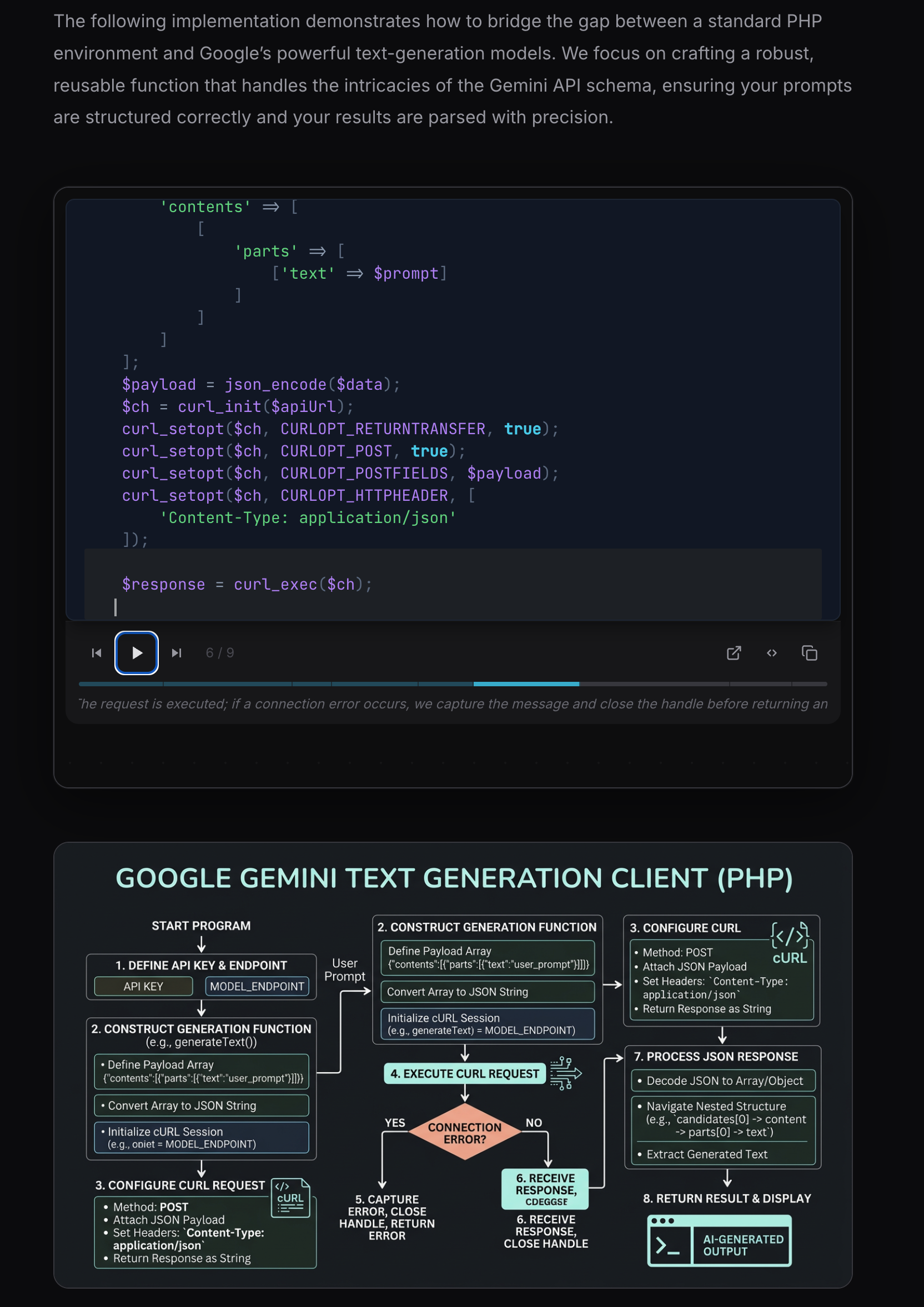The image size is (924, 1307).
Task: Click the 3. CONFIGURE CURL heading top right
Action: click(685, 928)
